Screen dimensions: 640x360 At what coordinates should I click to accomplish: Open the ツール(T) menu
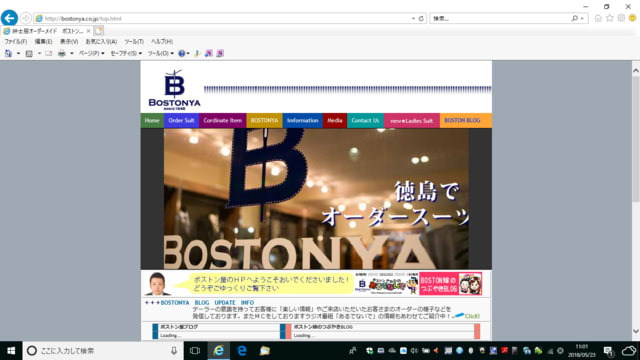coord(134,42)
